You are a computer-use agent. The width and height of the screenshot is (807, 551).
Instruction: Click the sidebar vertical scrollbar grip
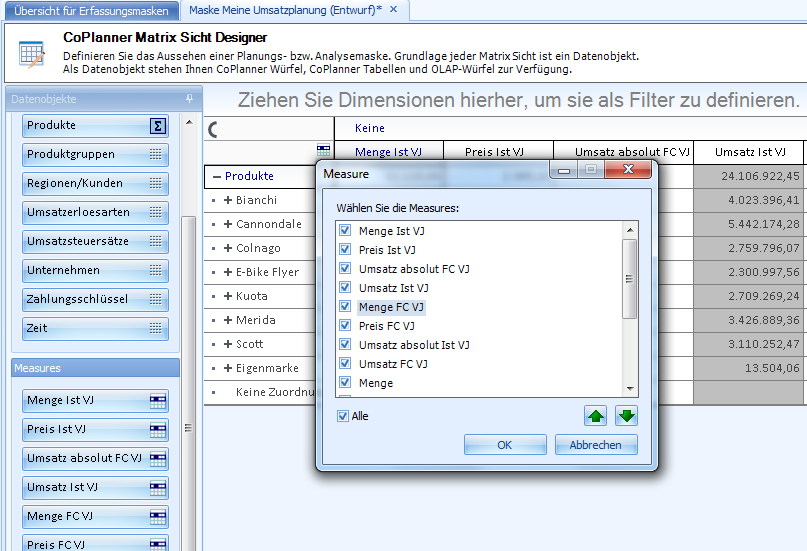[x=188, y=428]
